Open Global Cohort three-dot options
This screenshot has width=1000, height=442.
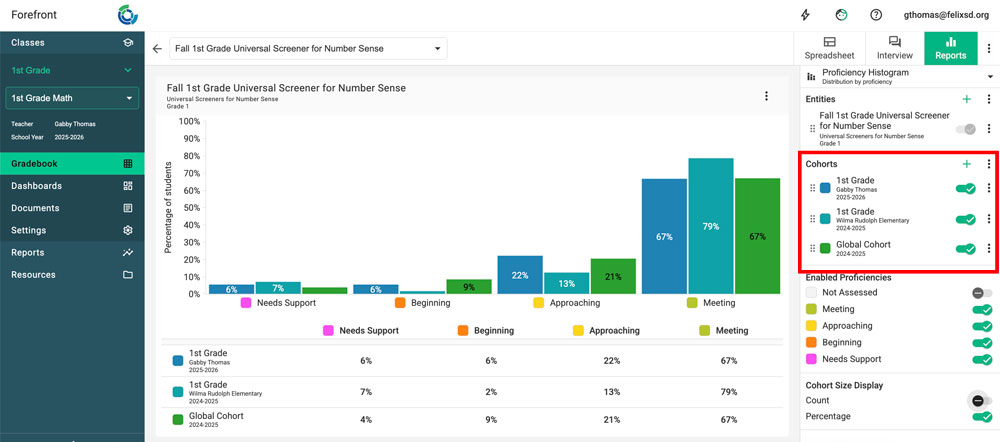click(988, 249)
